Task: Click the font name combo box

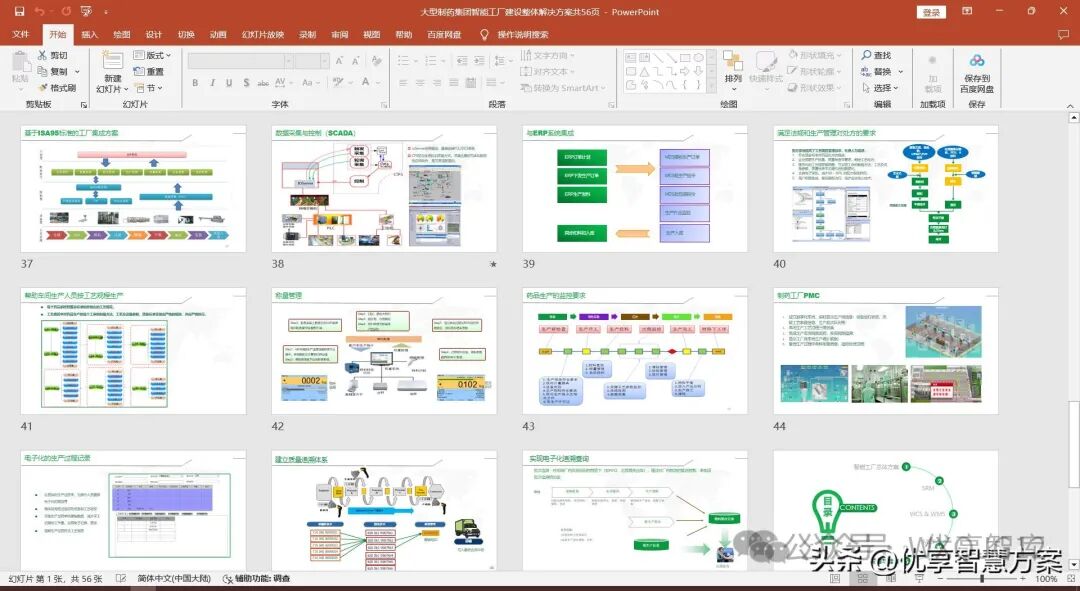Action: tap(240, 61)
